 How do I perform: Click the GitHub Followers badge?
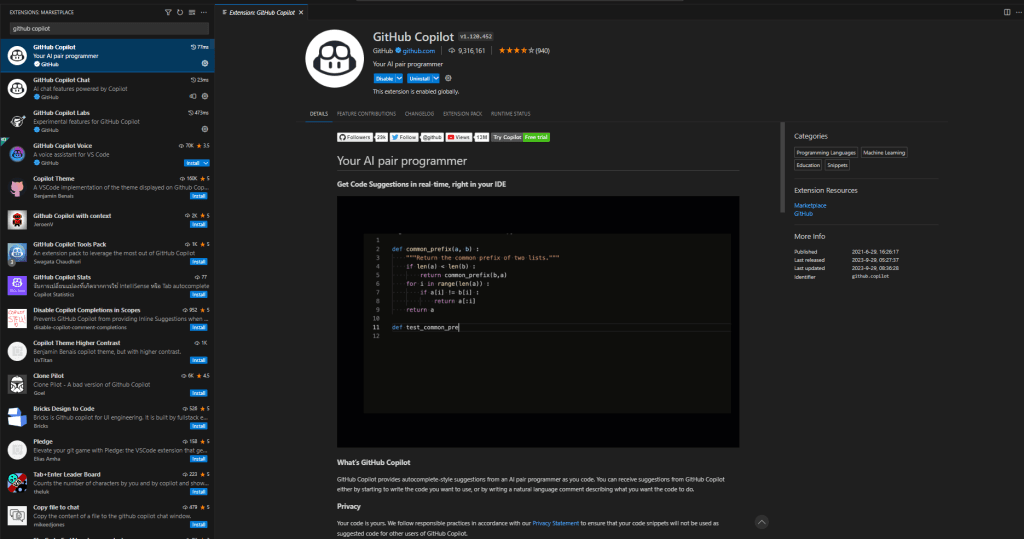coord(362,137)
